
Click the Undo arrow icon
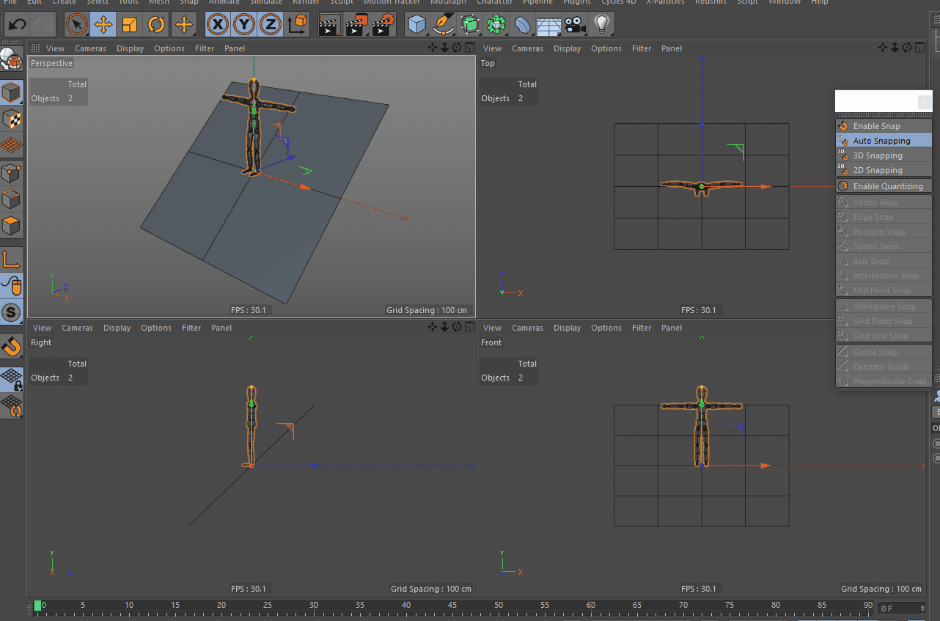click(17, 25)
